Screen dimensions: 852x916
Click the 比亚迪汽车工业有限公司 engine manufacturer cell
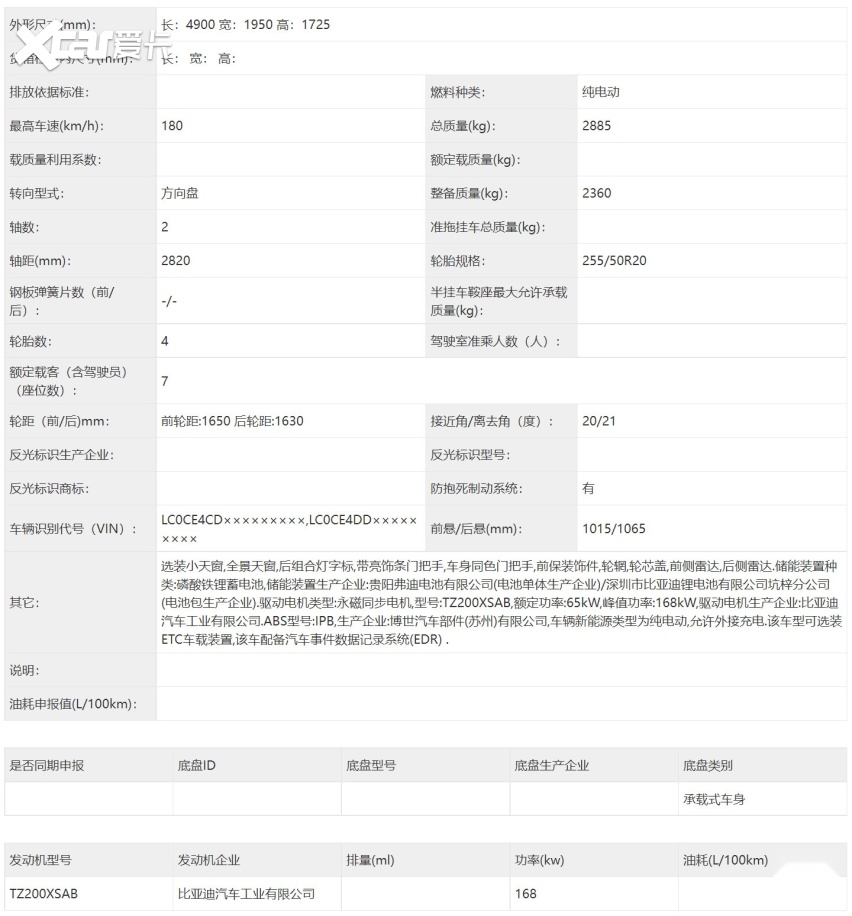pyautogui.click(x=246, y=894)
